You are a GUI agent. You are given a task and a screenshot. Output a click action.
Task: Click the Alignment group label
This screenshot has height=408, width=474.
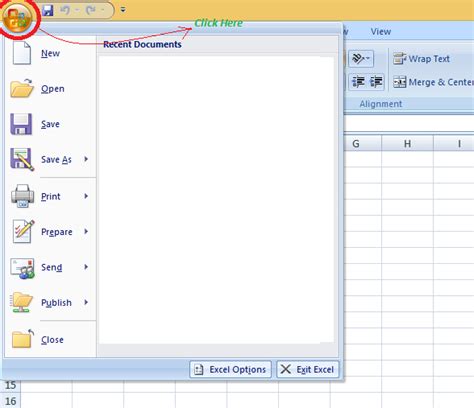[x=381, y=104]
